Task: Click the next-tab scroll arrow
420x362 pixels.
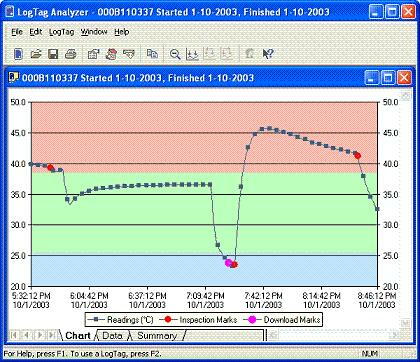Action: point(39,335)
